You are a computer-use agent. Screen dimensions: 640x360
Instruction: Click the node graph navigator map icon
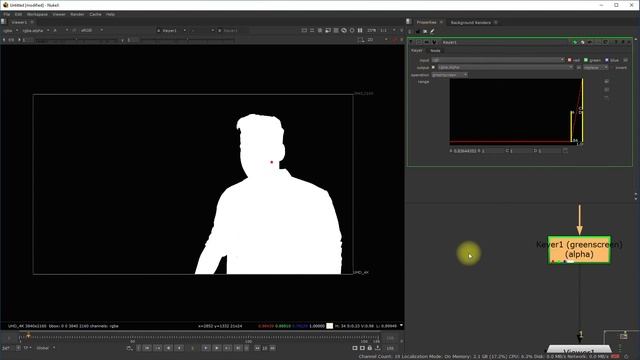(623, 336)
